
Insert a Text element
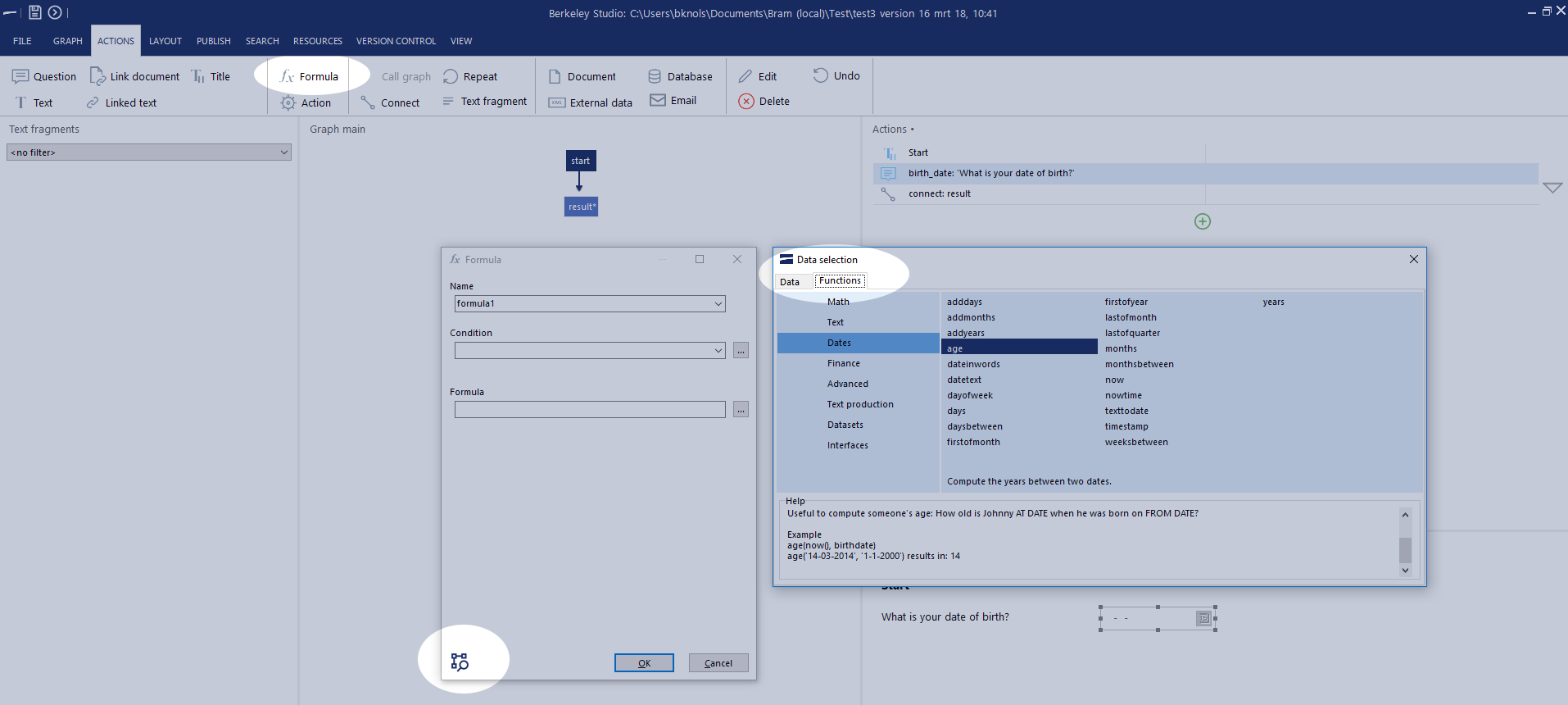34,102
